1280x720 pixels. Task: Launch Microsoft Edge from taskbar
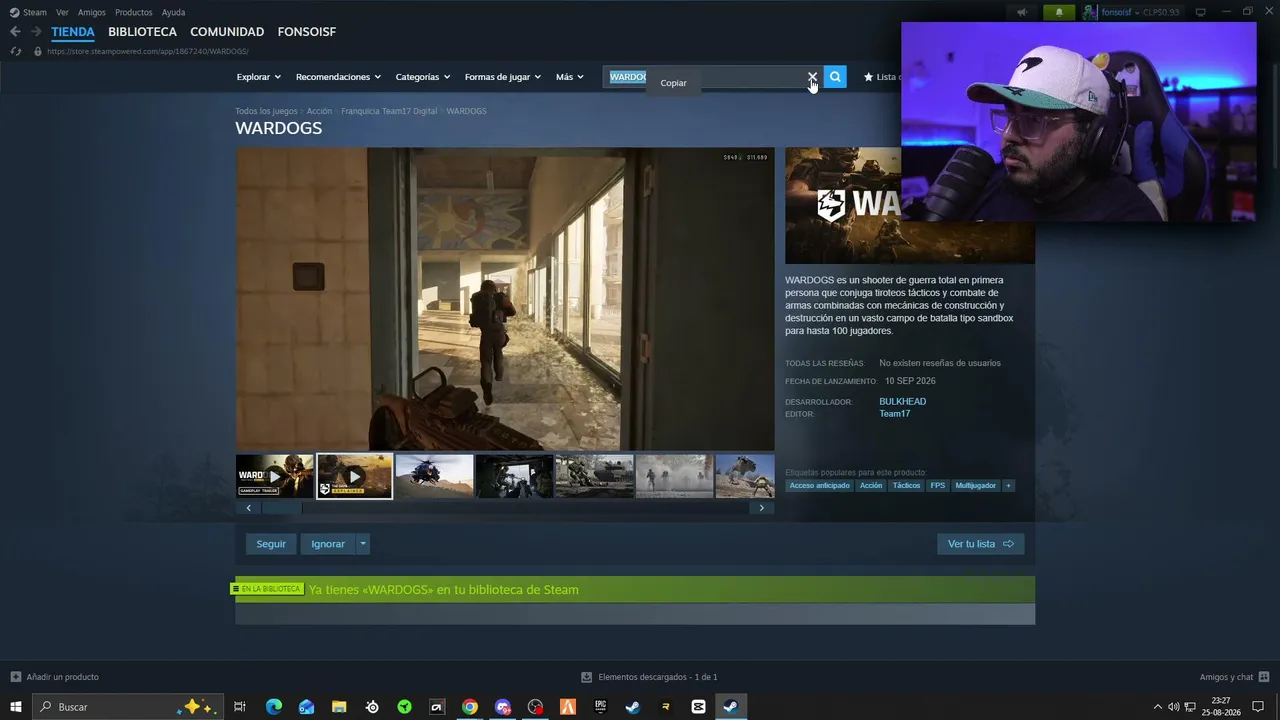pyautogui.click(x=274, y=707)
